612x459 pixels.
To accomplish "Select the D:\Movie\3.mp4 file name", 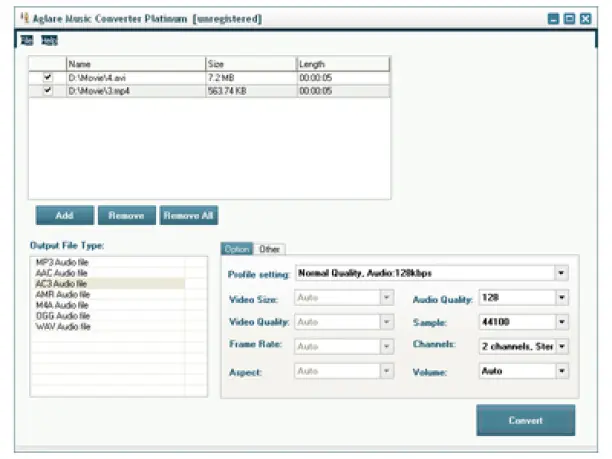I will click(x=99, y=91).
